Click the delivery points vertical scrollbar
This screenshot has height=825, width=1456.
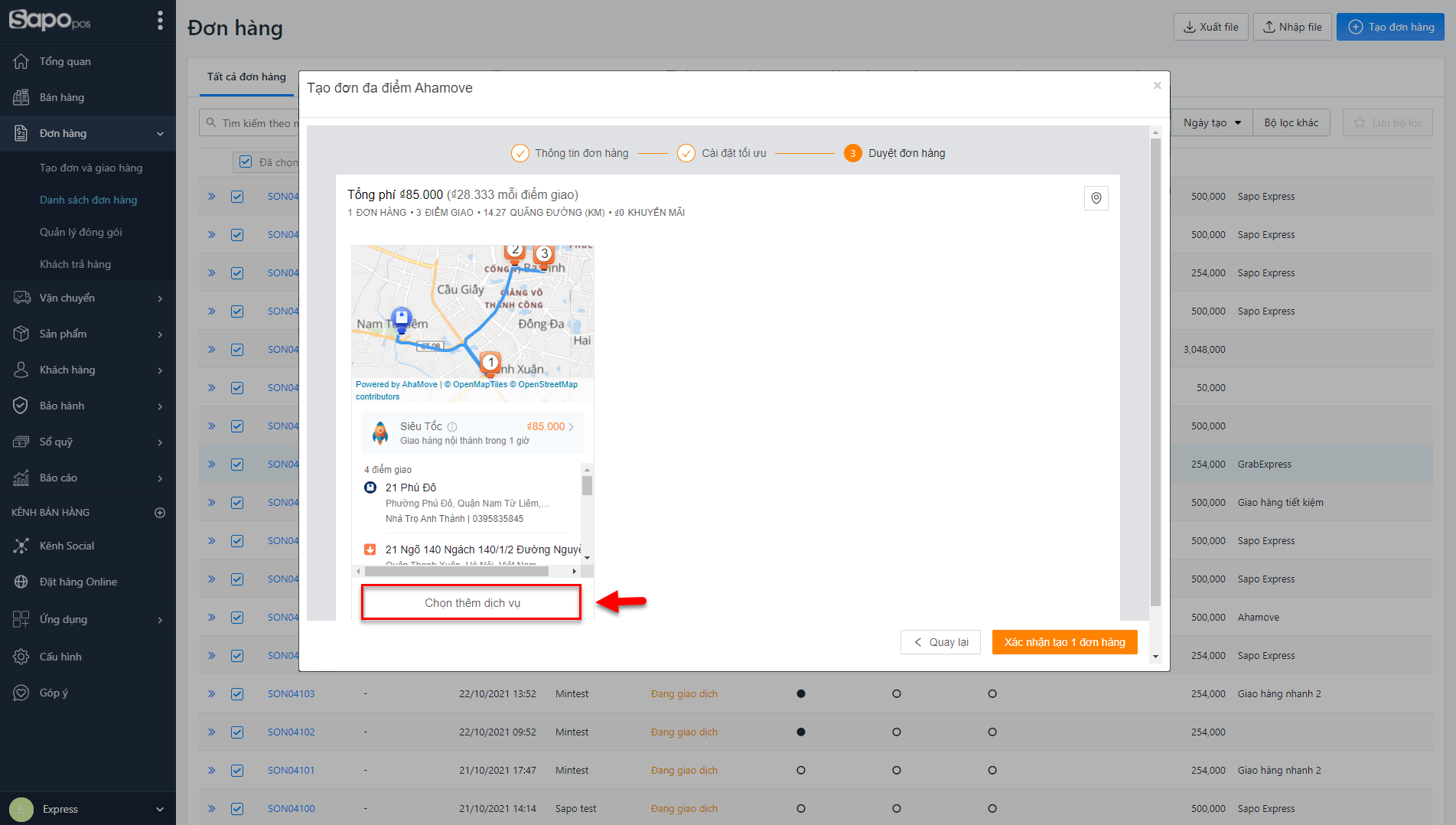click(x=587, y=486)
